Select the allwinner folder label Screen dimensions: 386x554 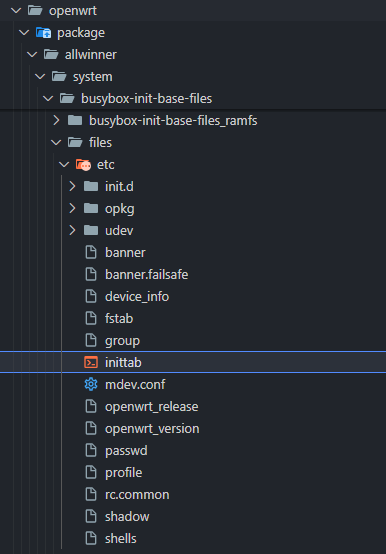(91, 54)
